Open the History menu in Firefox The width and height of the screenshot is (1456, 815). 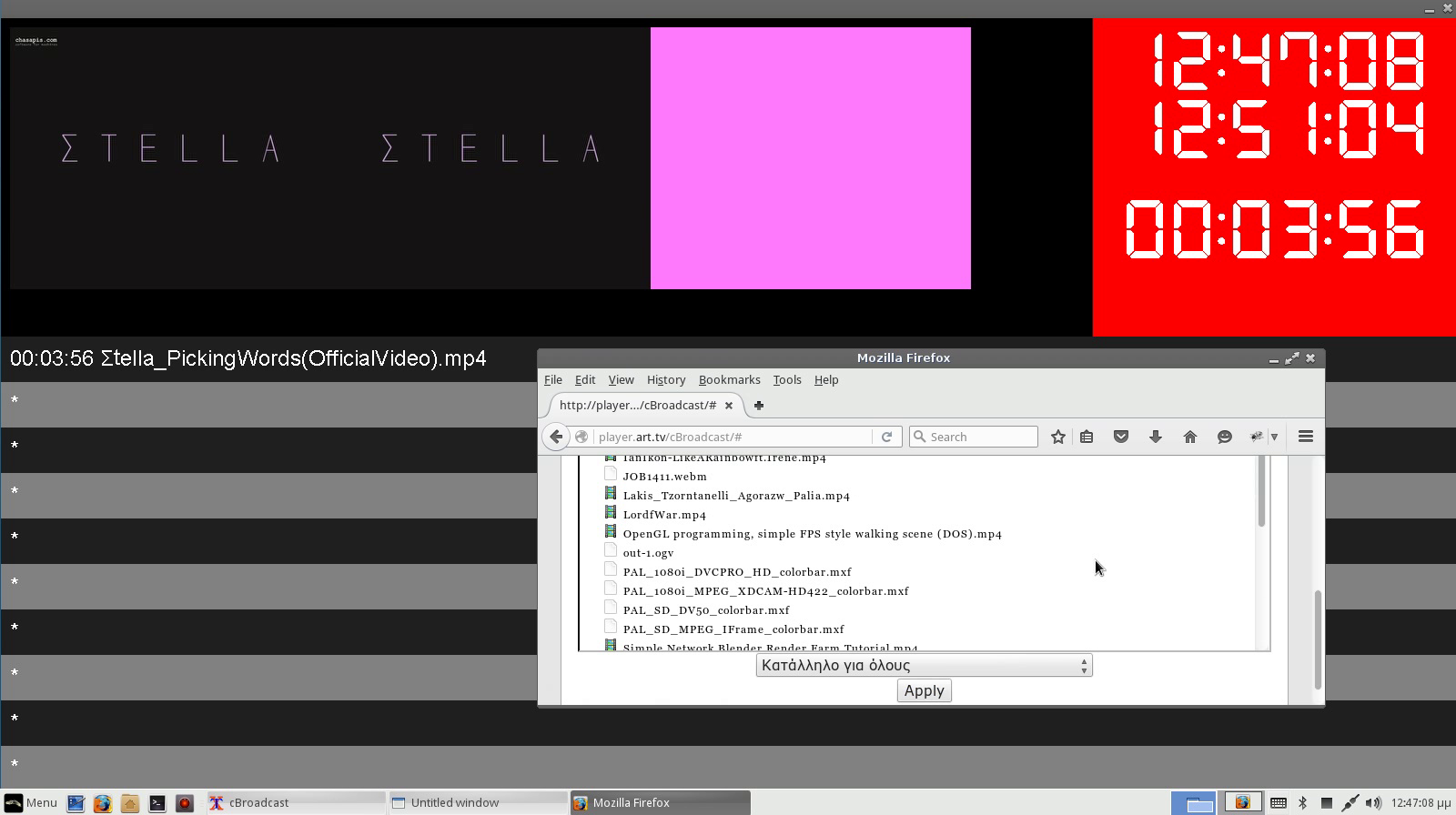[666, 380]
